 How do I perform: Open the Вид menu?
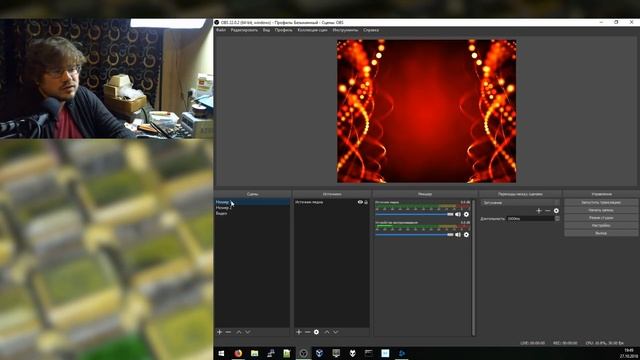click(267, 30)
